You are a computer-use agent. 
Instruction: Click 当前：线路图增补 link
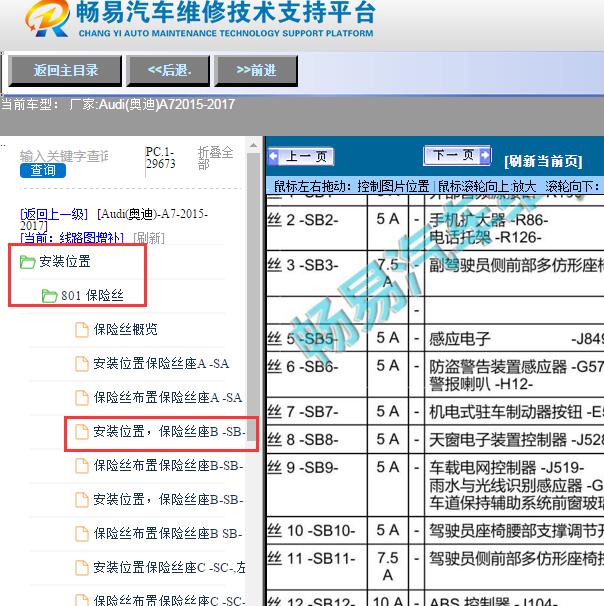click(72, 238)
